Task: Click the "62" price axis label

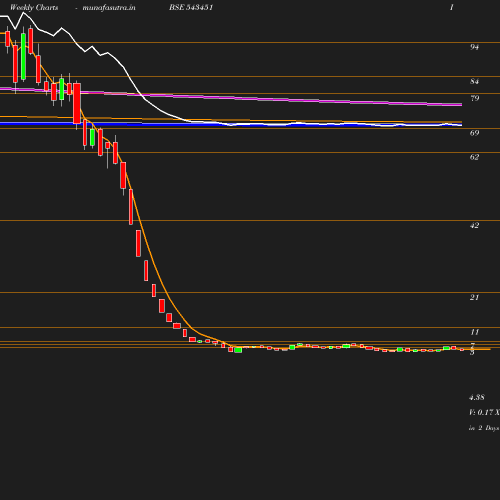Action: tap(474, 157)
